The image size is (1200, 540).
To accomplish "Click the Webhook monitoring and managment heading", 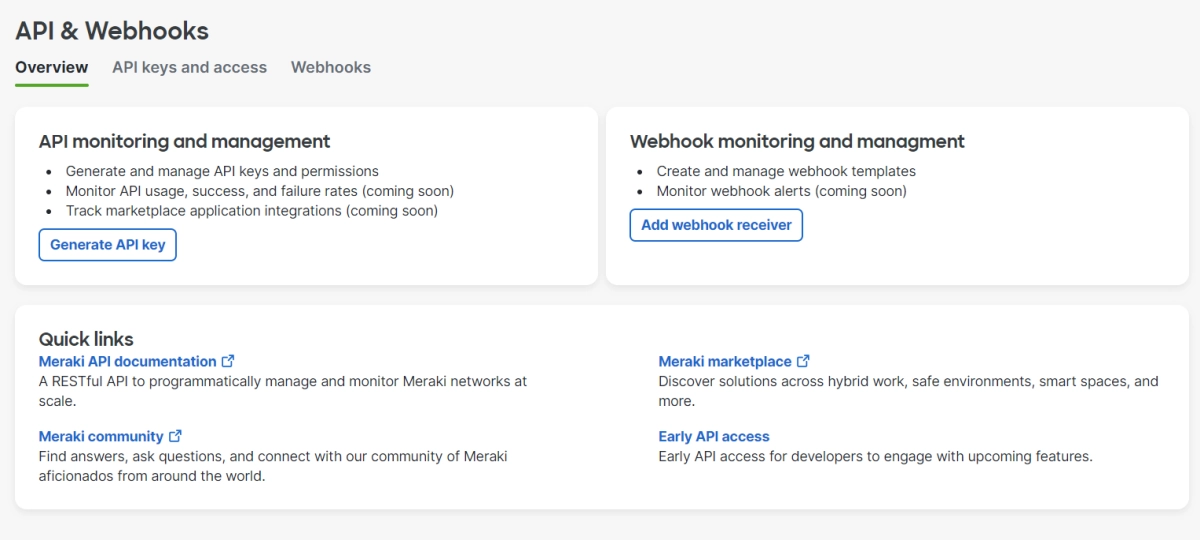I will pyautogui.click(x=798, y=141).
